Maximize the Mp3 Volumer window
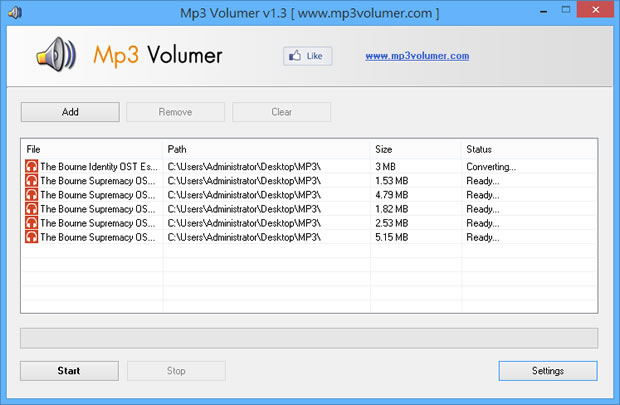 566,10
